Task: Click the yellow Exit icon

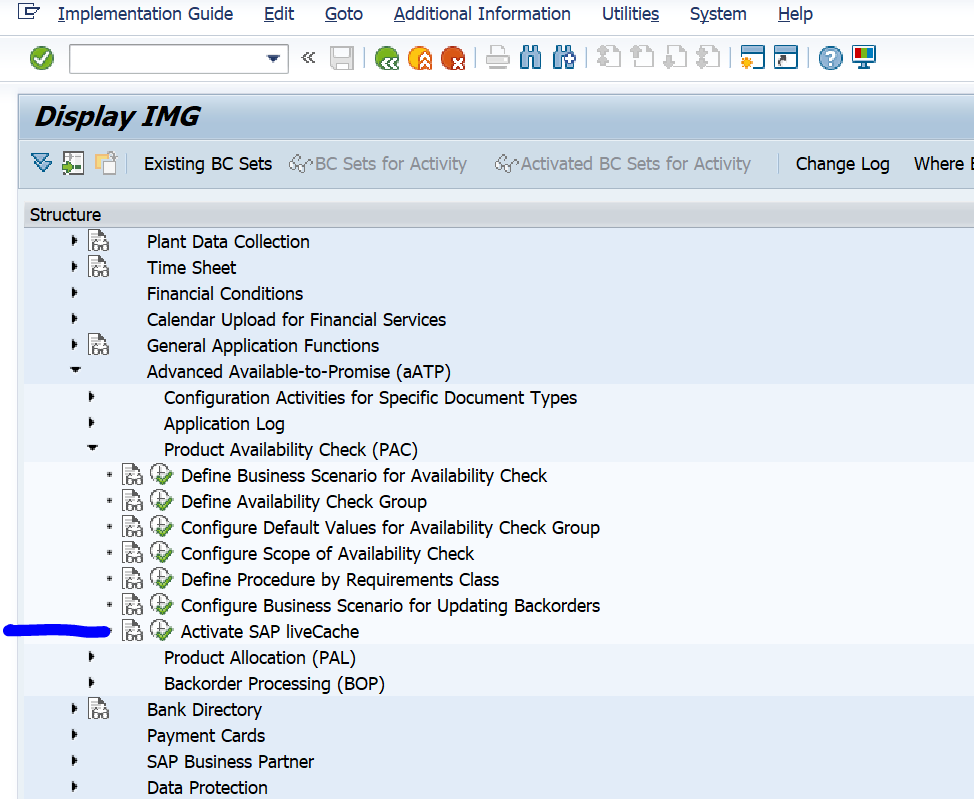Action: (x=420, y=58)
